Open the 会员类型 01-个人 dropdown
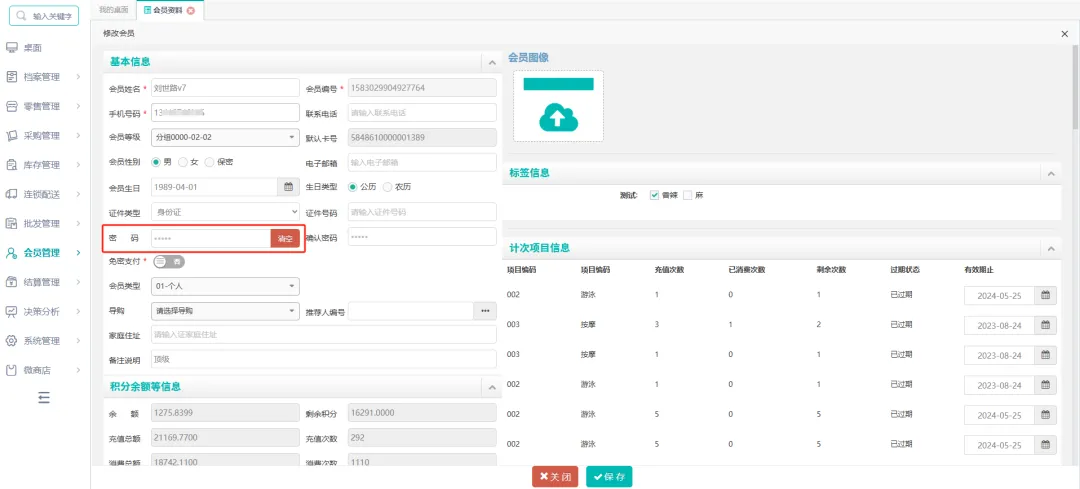Viewport: 1080px width, 489px height. pyautogui.click(x=225, y=286)
